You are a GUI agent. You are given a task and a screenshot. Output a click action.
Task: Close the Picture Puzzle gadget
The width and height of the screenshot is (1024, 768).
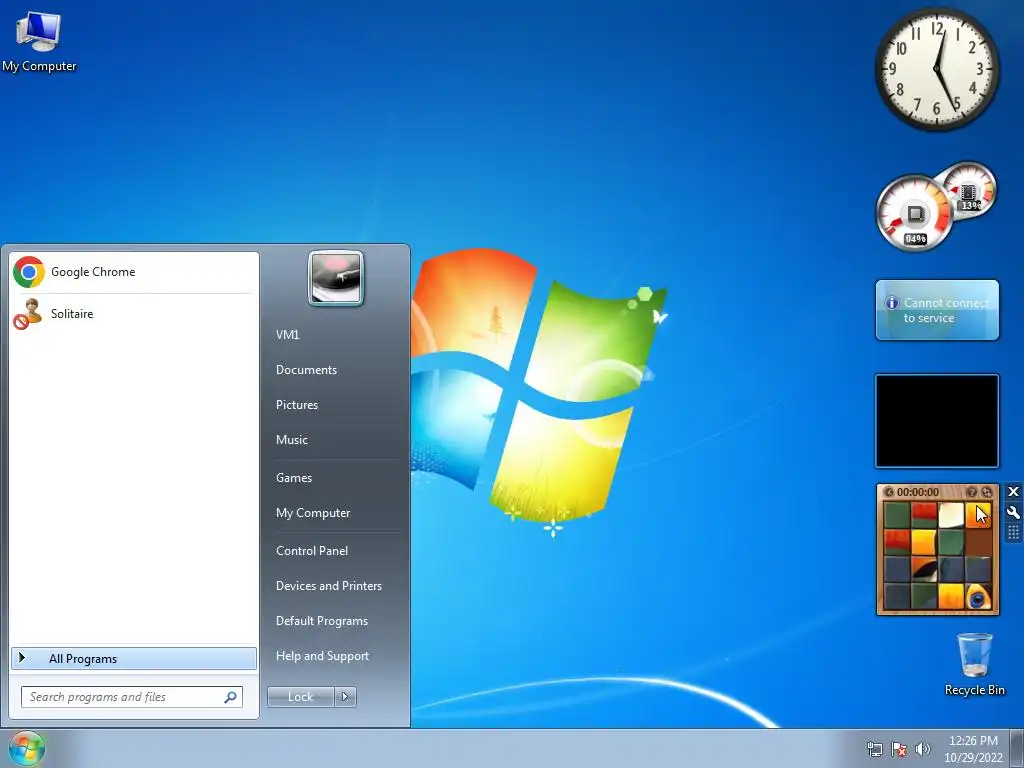pyautogui.click(x=1014, y=492)
